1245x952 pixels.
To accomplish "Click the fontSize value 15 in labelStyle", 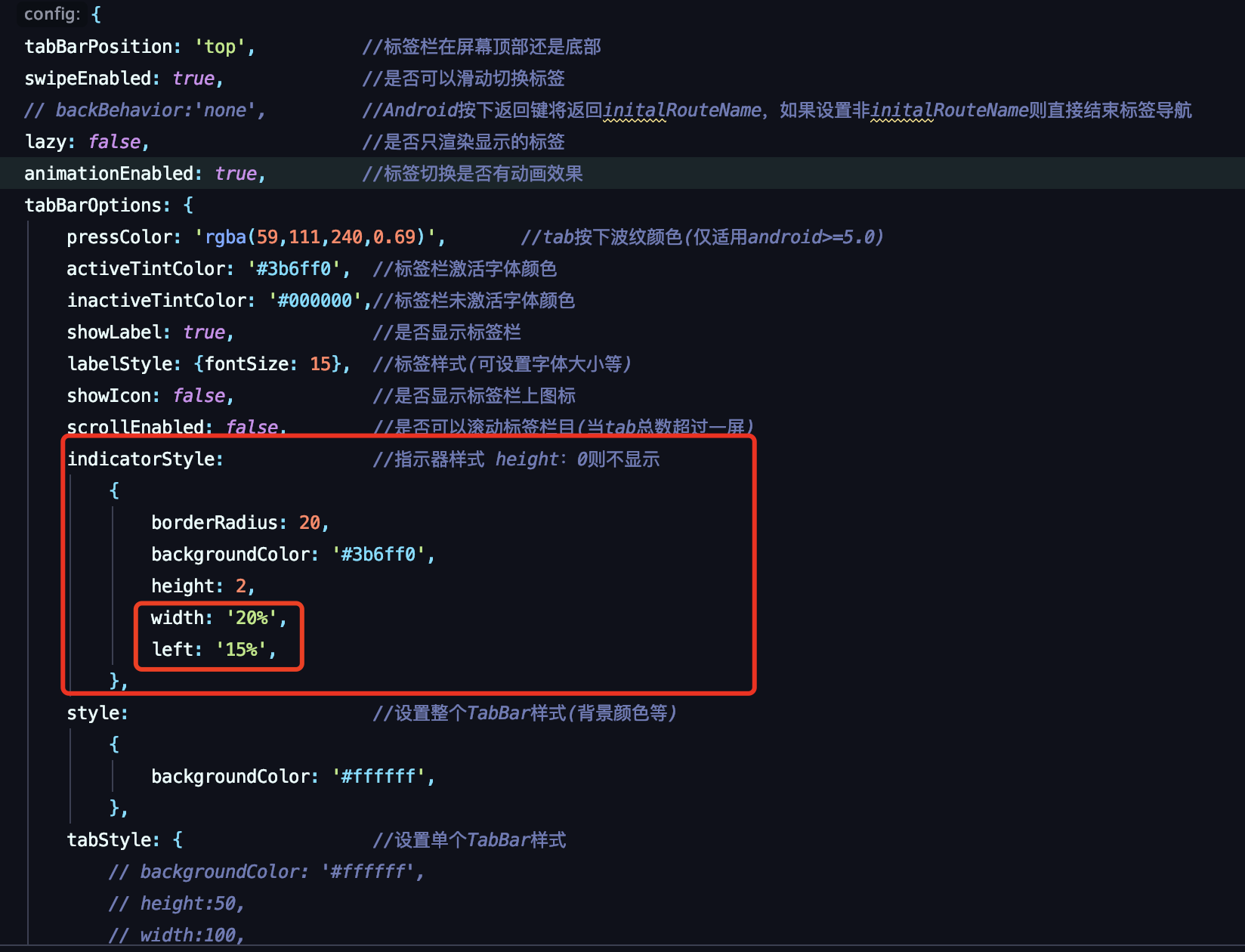I will click(x=320, y=363).
